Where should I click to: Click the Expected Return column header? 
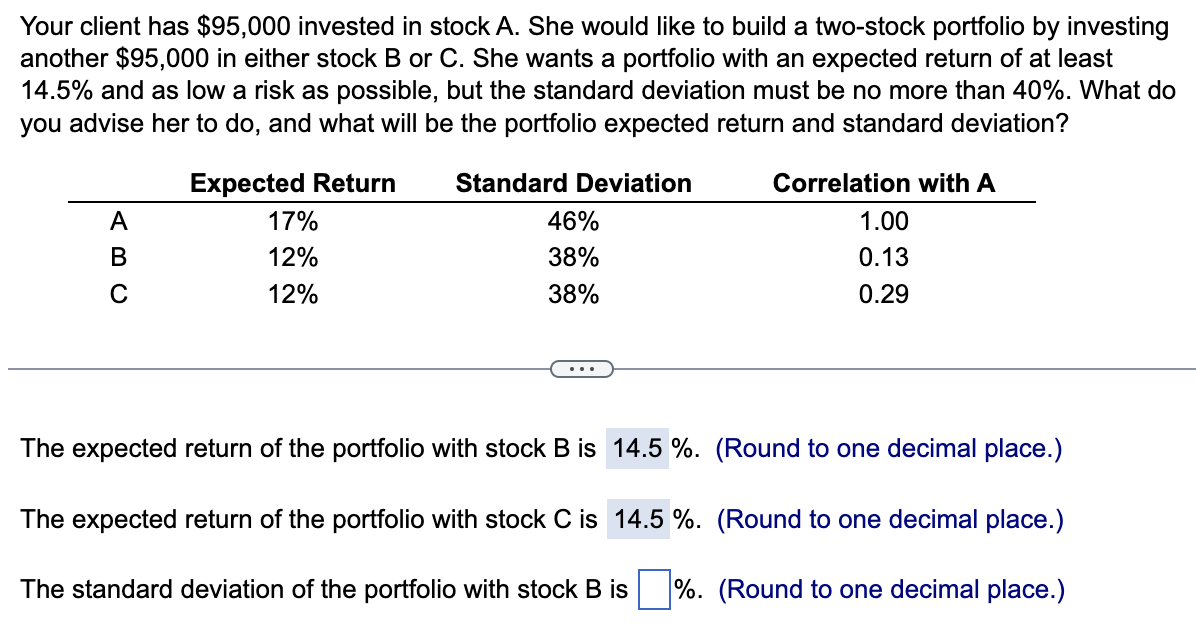tap(293, 183)
